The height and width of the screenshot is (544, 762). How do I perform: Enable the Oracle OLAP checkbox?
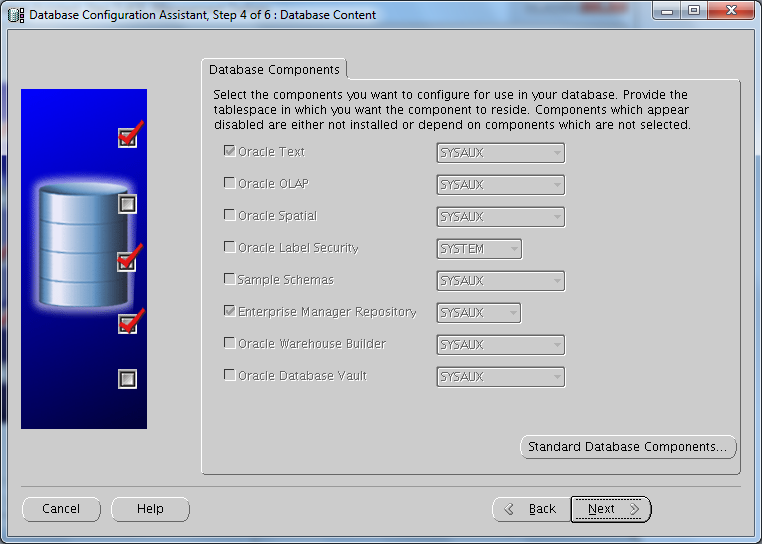tap(230, 184)
